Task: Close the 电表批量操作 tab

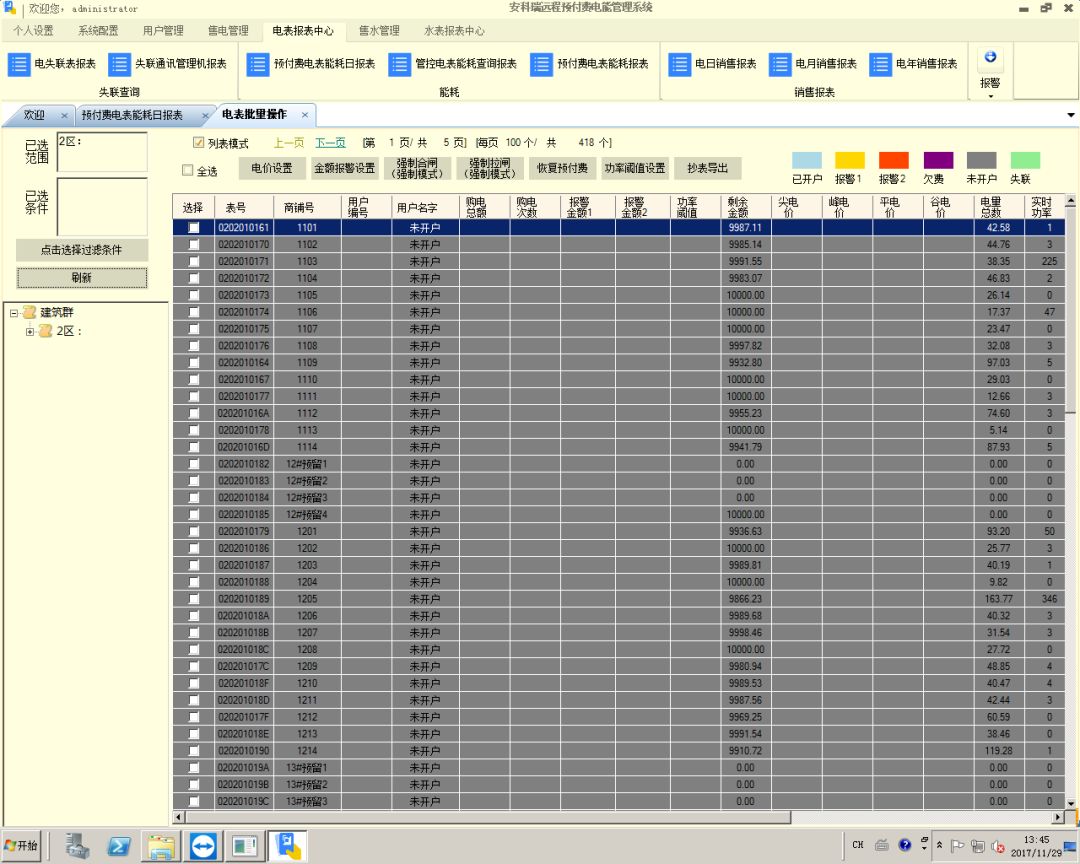Action: click(305, 114)
